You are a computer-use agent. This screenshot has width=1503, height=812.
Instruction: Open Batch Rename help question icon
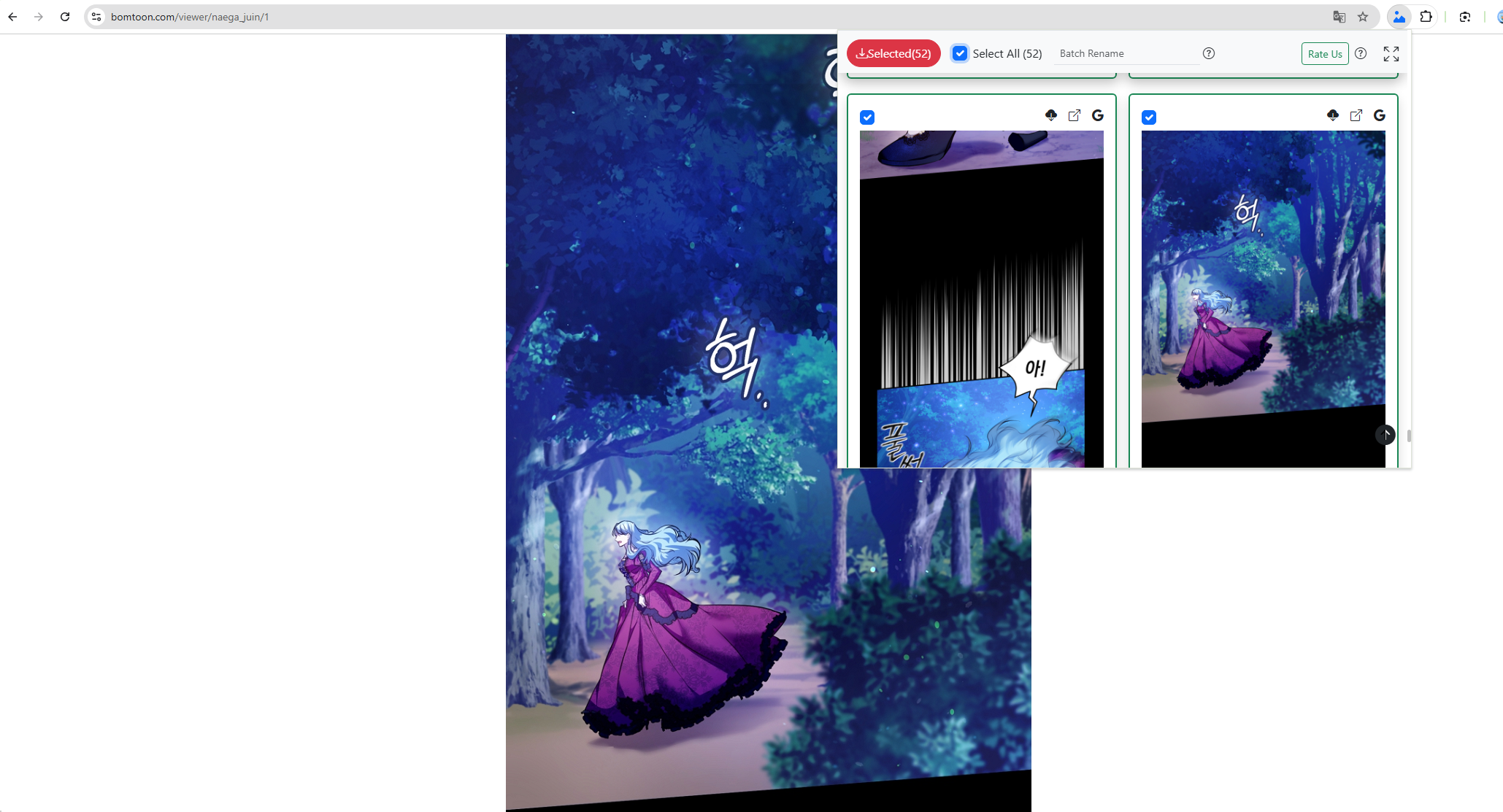[1209, 53]
